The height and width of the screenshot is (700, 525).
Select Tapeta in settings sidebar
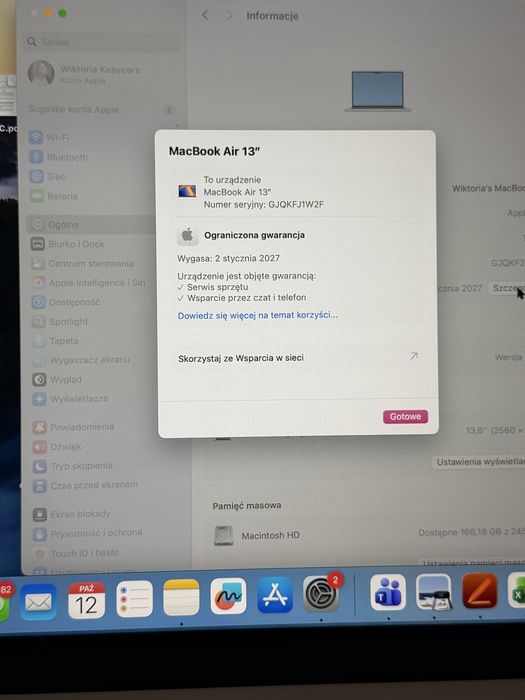pyautogui.click(x=55, y=341)
